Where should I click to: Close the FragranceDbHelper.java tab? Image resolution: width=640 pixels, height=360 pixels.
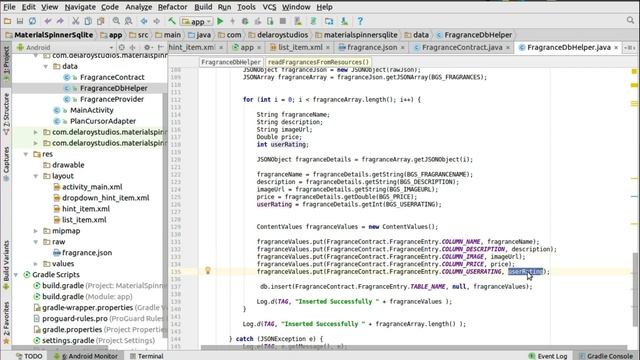[616, 48]
